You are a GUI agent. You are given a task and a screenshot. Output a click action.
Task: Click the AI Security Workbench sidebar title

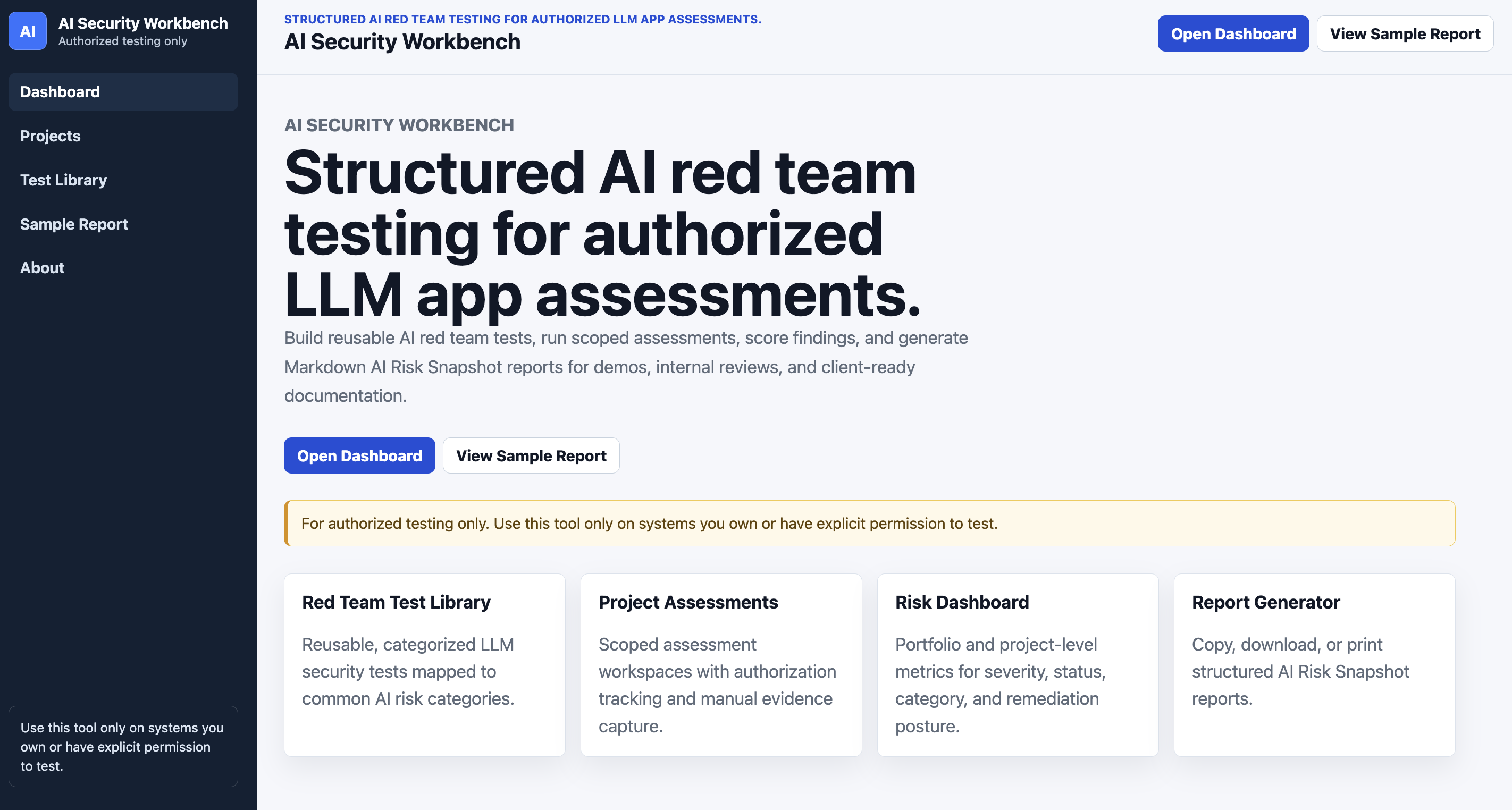[143, 23]
